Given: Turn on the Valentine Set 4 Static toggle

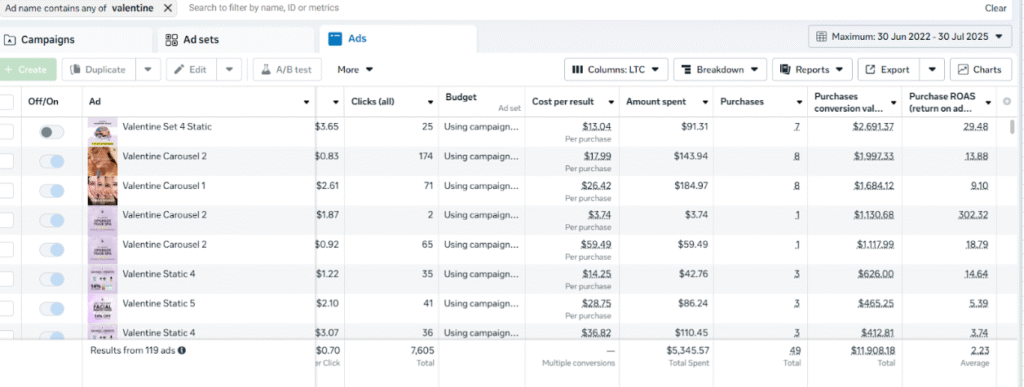Looking at the screenshot, I should pos(52,132).
